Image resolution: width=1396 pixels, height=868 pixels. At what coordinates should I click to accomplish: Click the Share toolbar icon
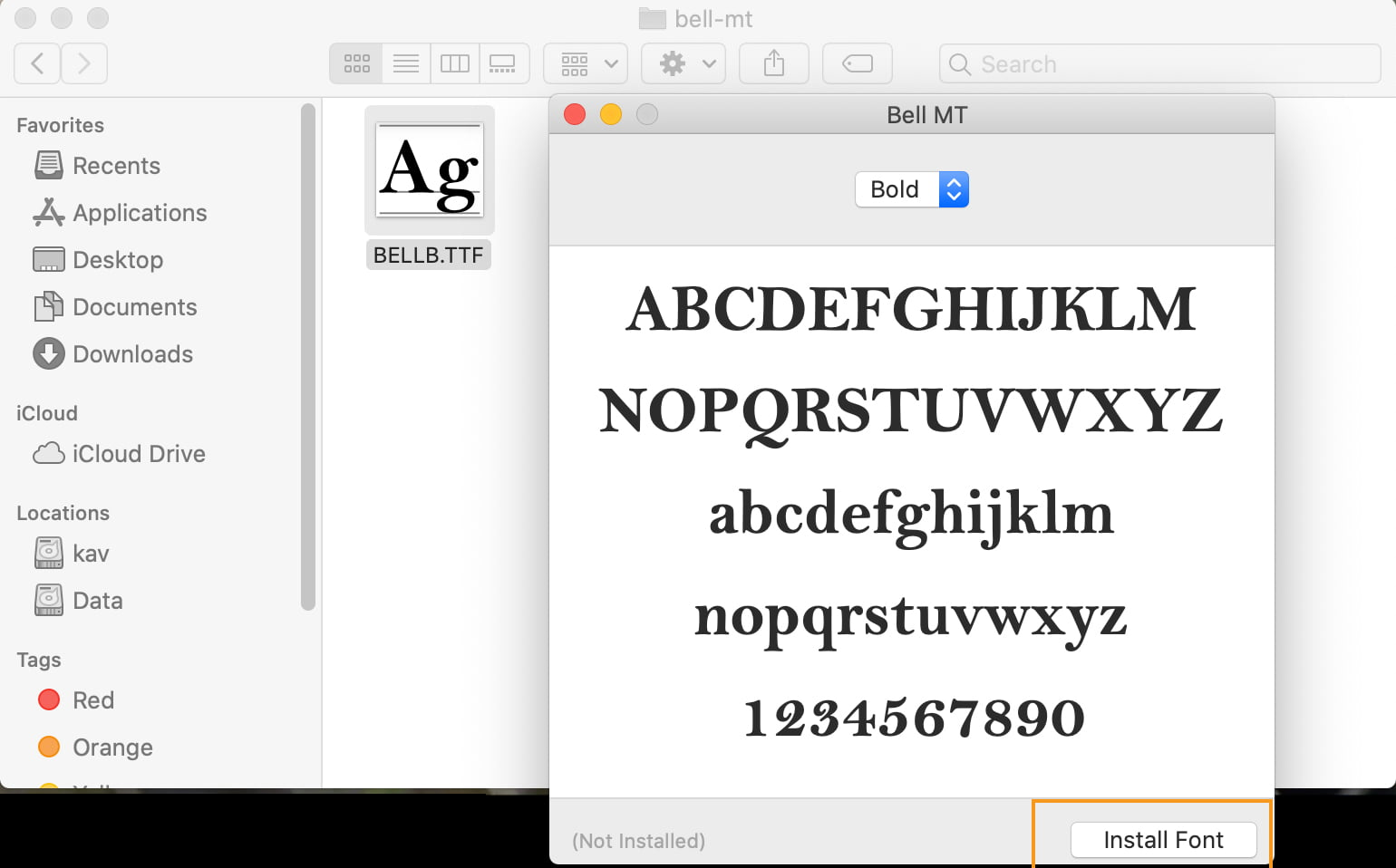click(x=773, y=63)
